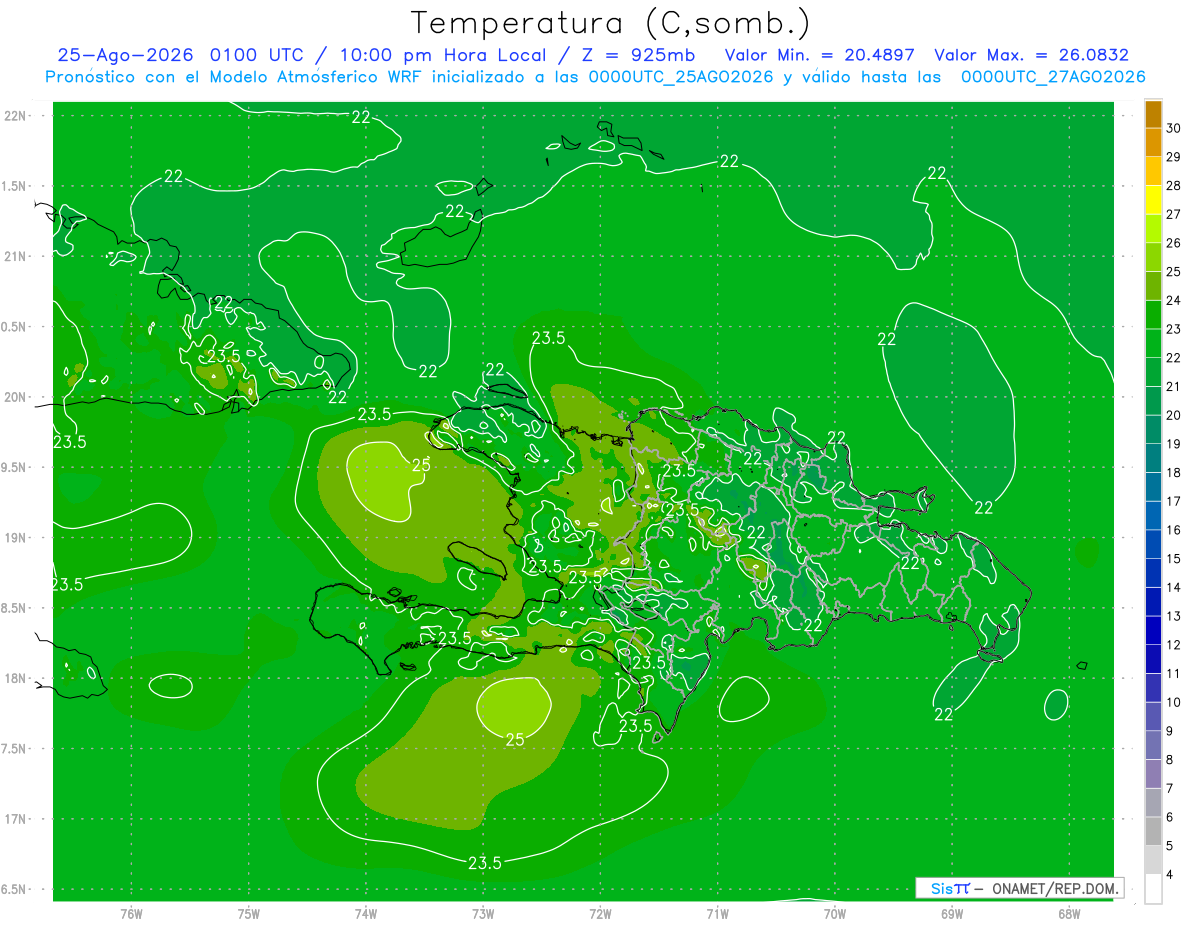The height and width of the screenshot is (927, 1200).
Task: Click the gray legend swatch between 5 and 6
Action: point(1153,831)
